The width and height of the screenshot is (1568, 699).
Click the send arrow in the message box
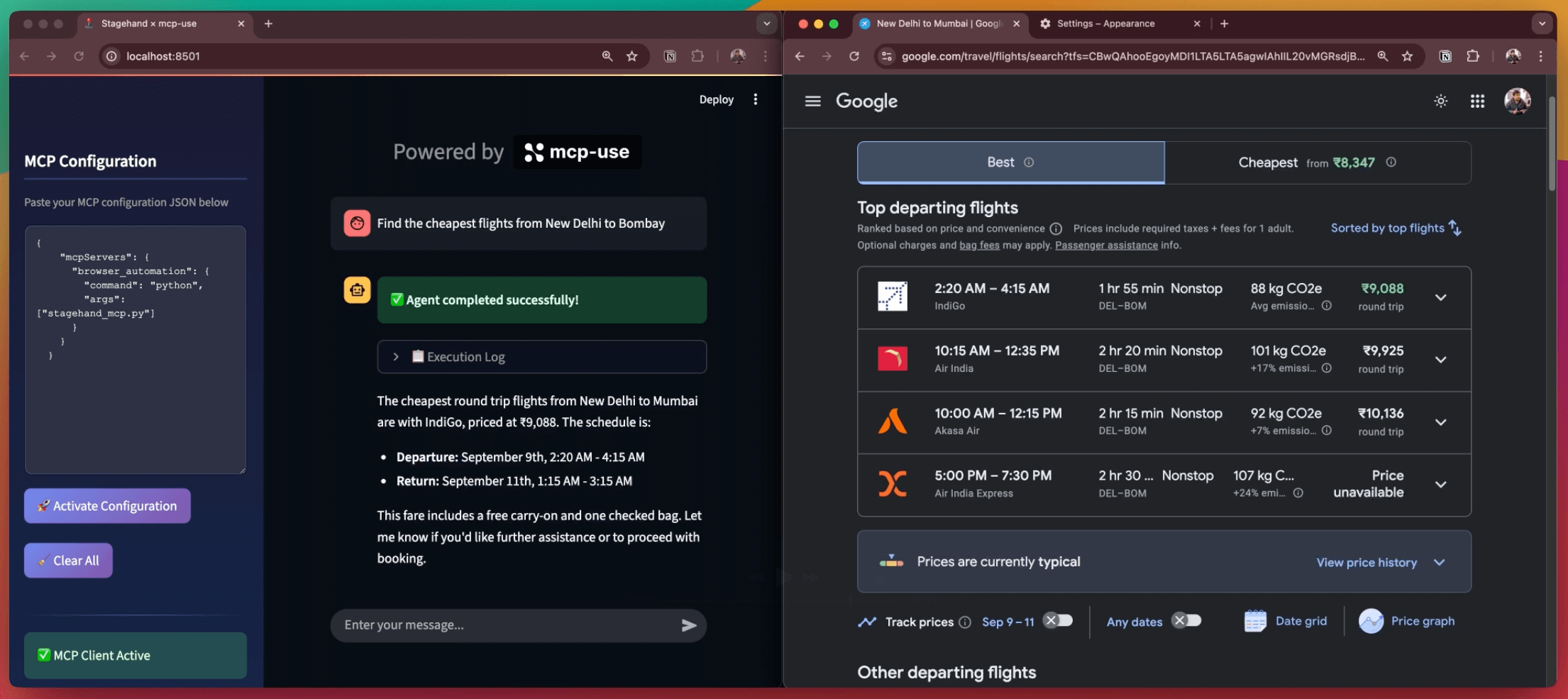[x=688, y=625]
